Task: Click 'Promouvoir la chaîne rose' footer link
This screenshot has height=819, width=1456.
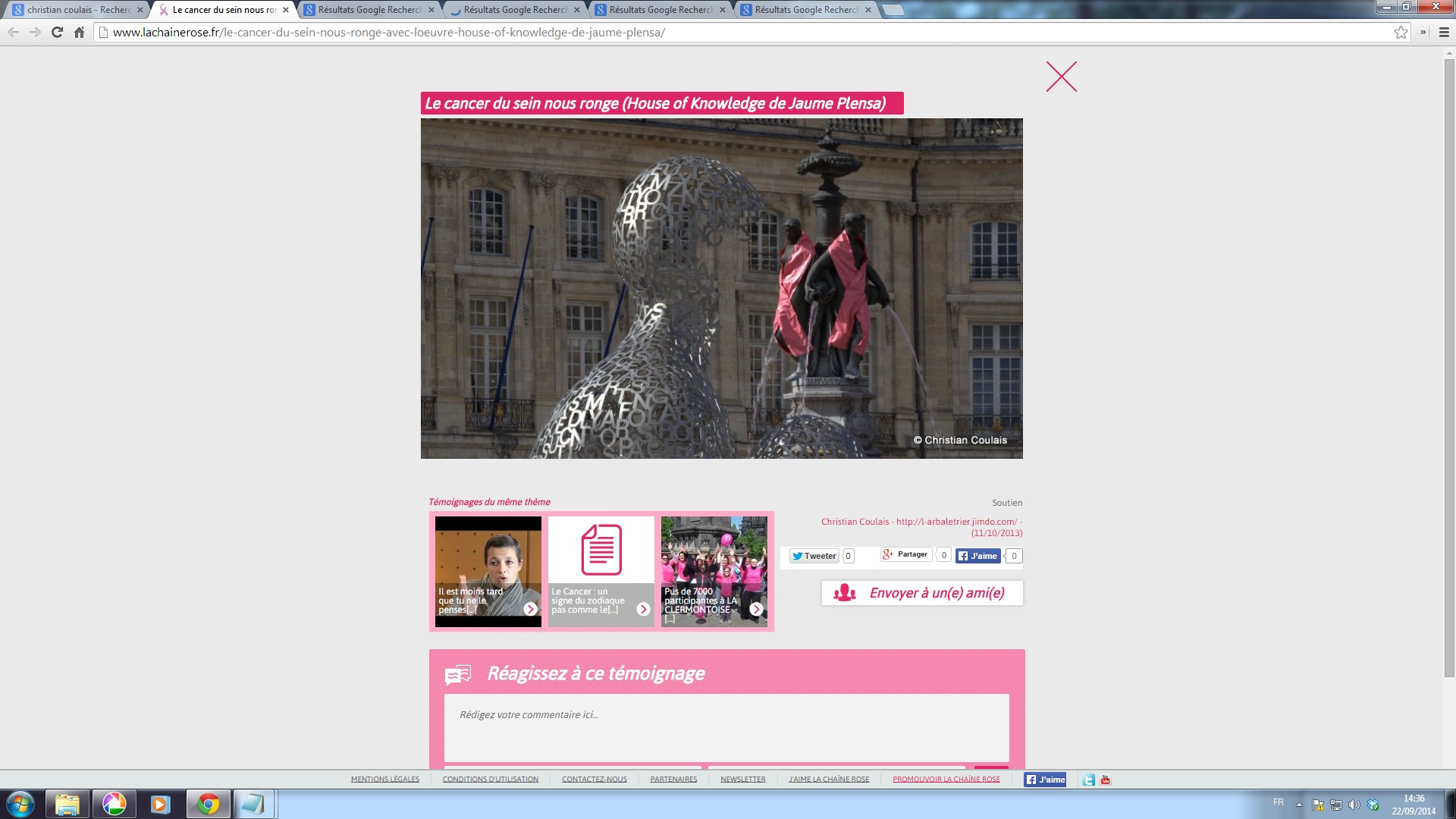Action: [946, 779]
